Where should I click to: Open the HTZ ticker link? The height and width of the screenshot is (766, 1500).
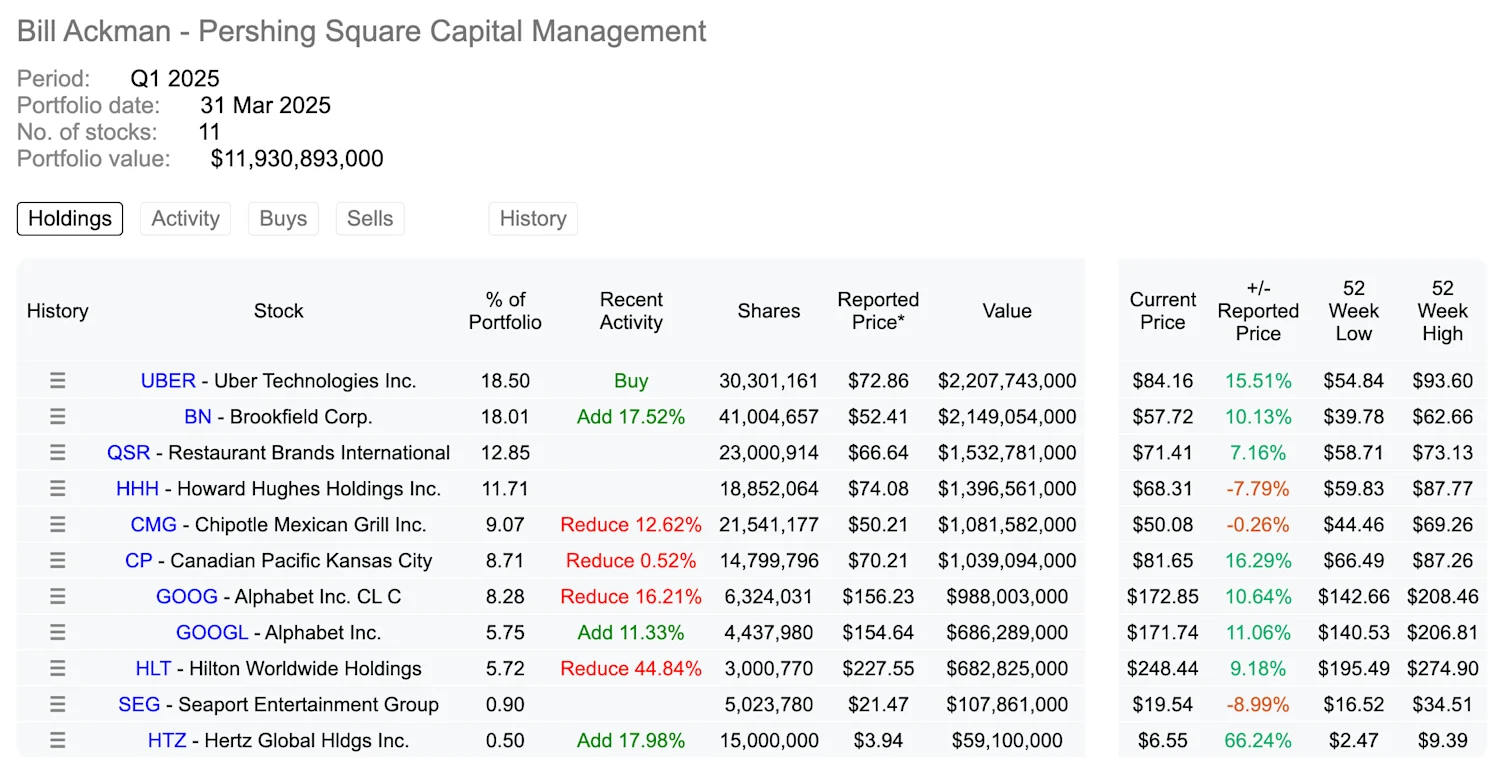166,741
